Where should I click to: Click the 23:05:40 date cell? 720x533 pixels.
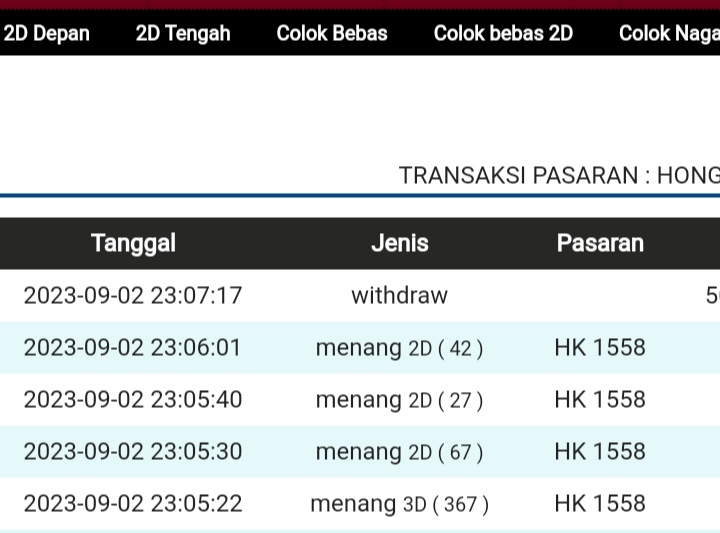pyautogui.click(x=133, y=399)
